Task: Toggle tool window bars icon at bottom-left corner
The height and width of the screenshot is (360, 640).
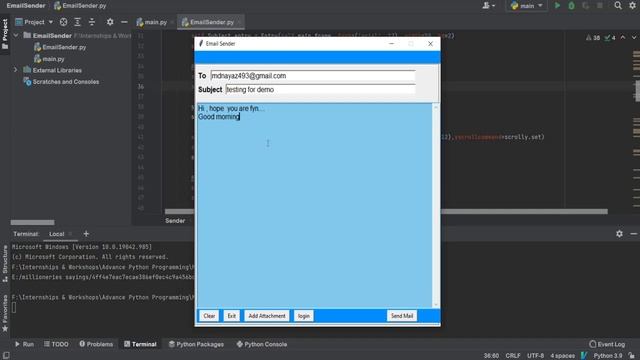Action: (x=6, y=356)
